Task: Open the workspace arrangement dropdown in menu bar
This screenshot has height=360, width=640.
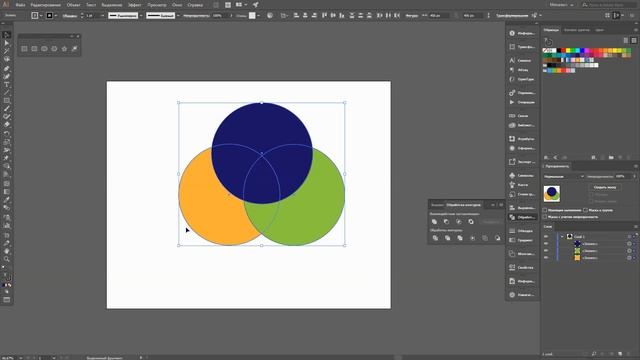Action: click(241, 5)
